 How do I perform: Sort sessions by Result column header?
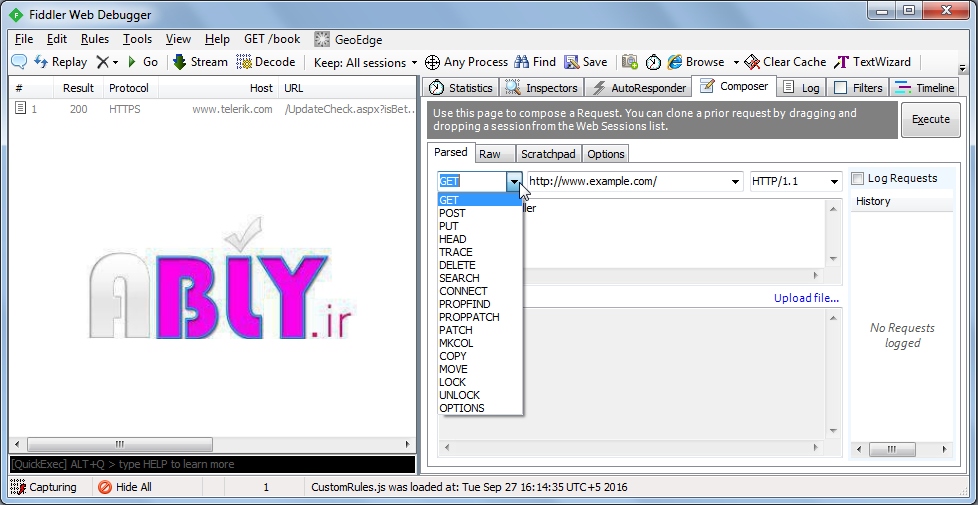(78, 88)
